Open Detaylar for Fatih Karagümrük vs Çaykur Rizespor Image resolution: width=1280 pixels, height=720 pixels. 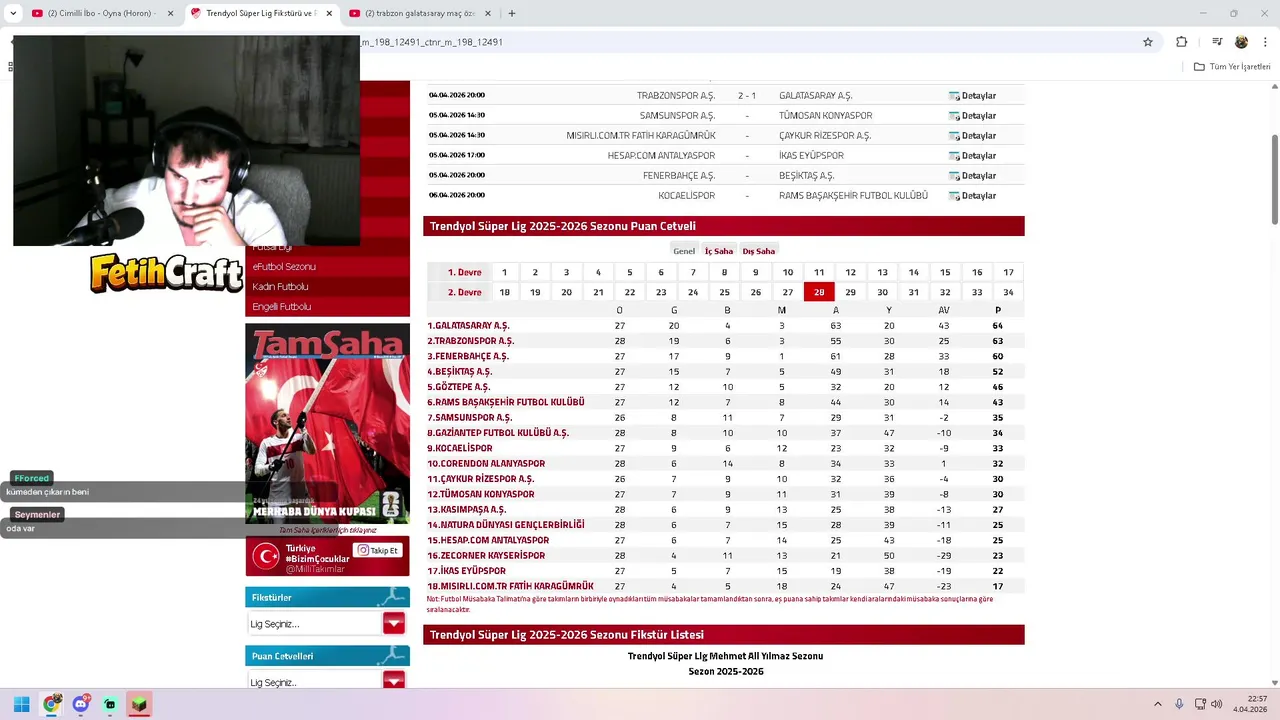(973, 136)
